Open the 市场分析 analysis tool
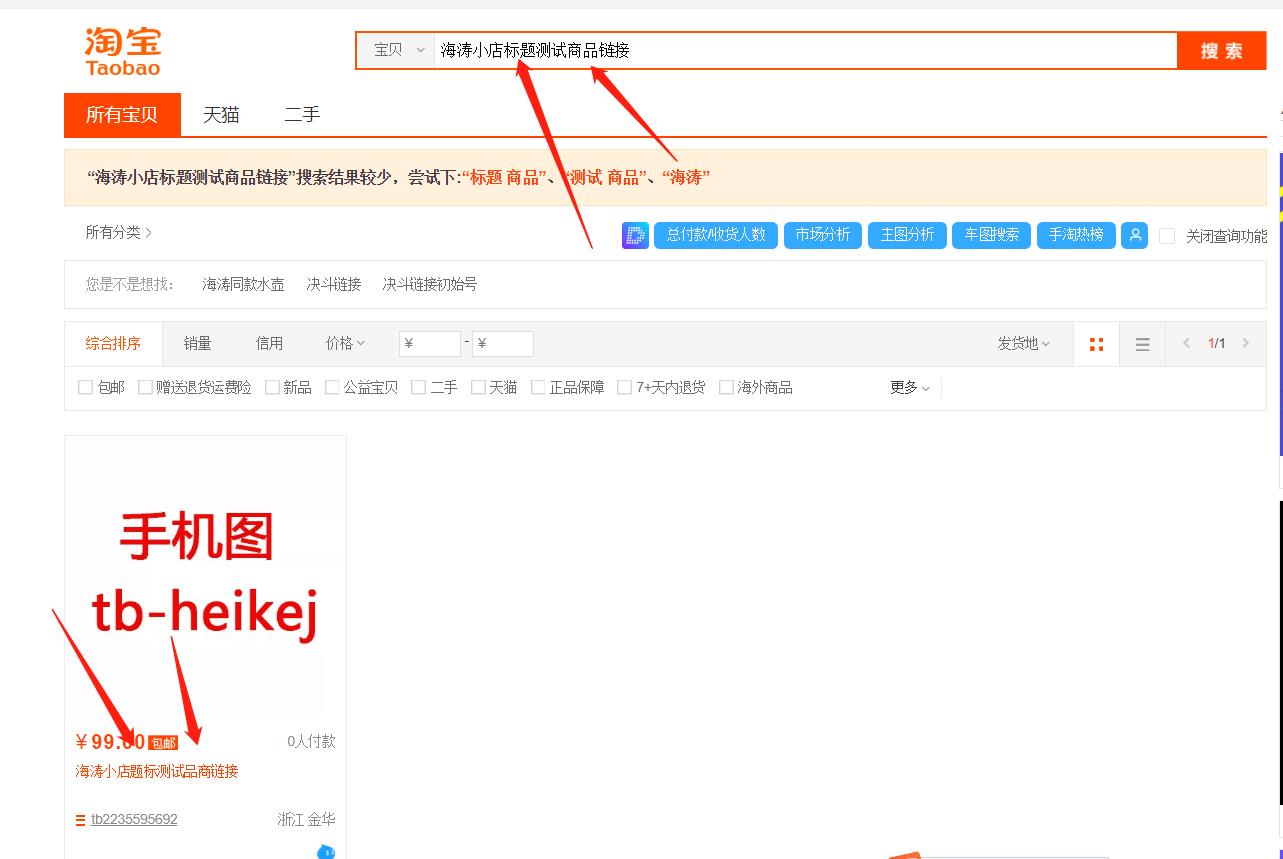This screenshot has width=1283, height=859. click(822, 235)
